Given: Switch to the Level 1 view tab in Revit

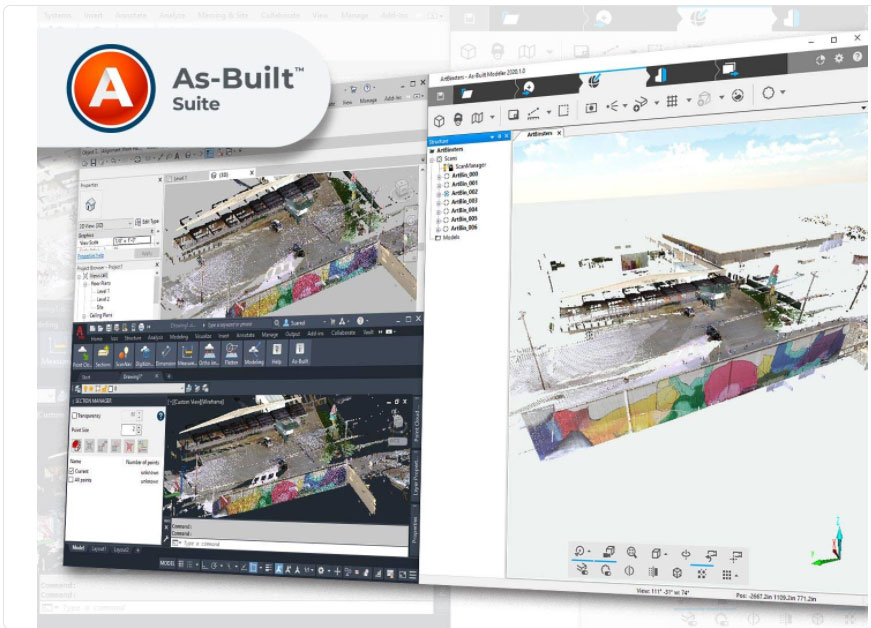Looking at the screenshot, I should tap(180, 178).
